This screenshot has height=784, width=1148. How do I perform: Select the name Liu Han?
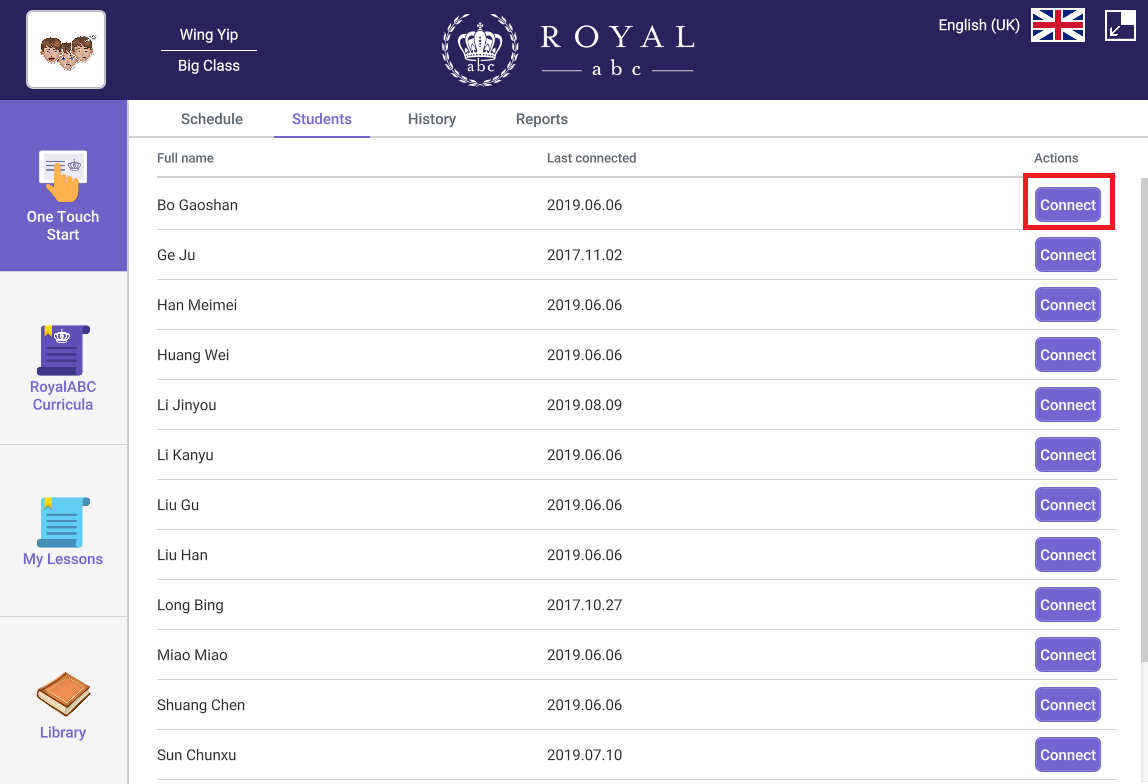point(182,555)
